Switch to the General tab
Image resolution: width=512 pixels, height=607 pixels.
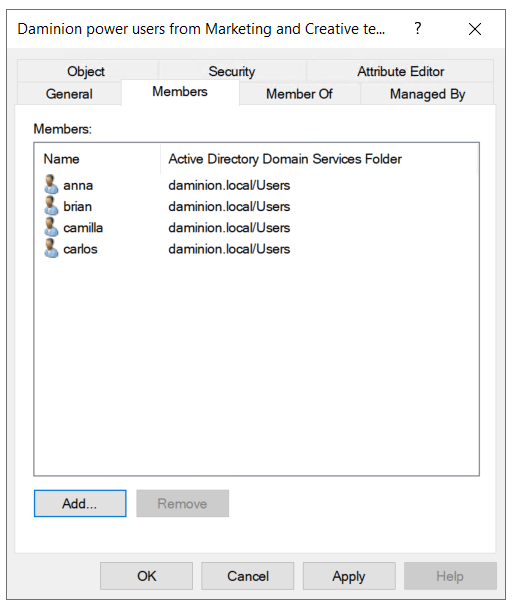(69, 94)
